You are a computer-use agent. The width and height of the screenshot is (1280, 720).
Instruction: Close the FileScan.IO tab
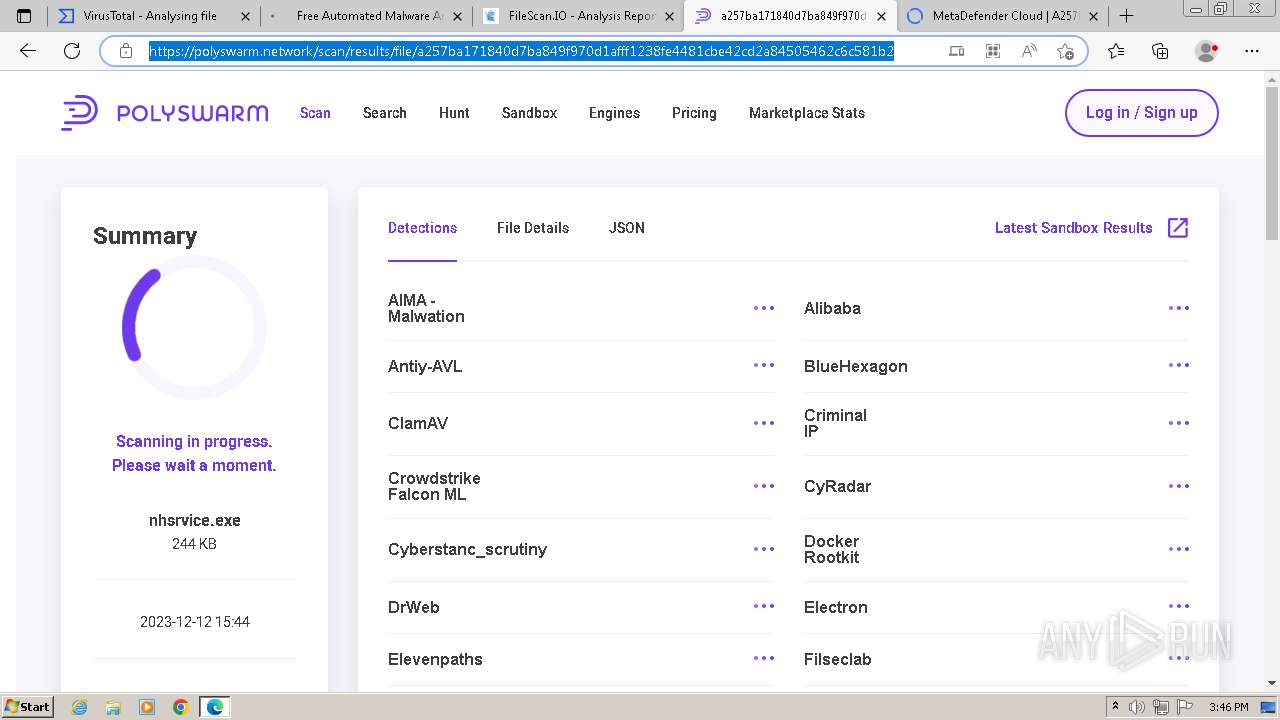point(670,16)
